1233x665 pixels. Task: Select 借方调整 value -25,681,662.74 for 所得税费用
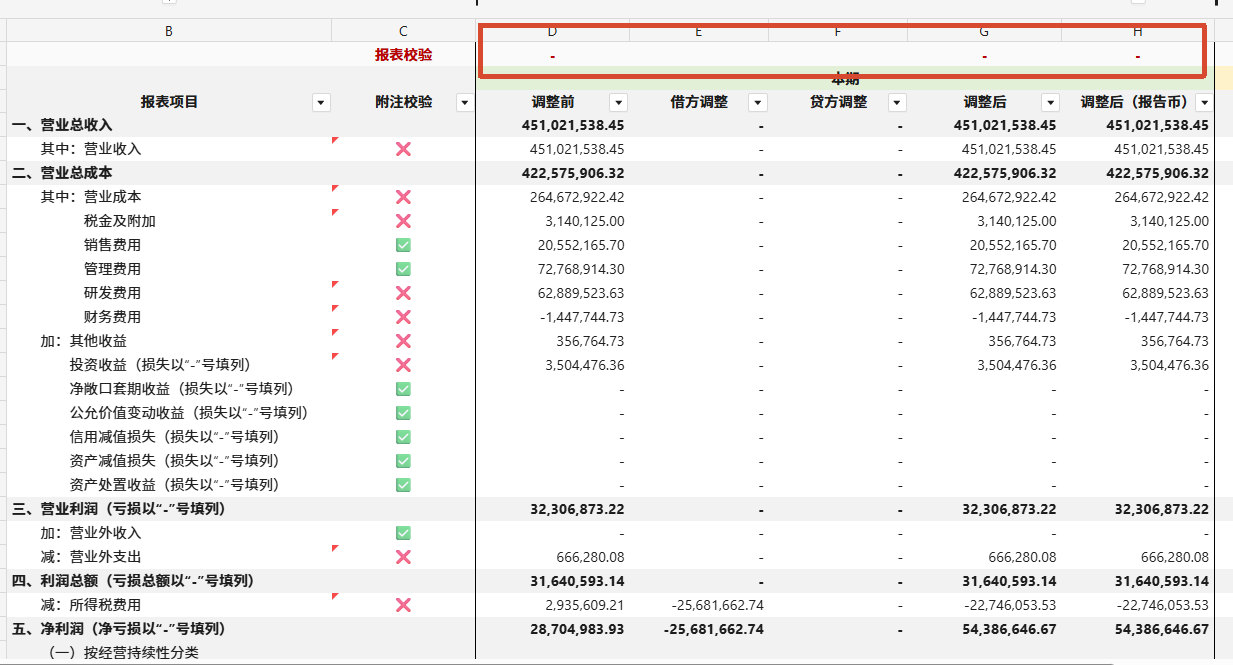[718, 605]
